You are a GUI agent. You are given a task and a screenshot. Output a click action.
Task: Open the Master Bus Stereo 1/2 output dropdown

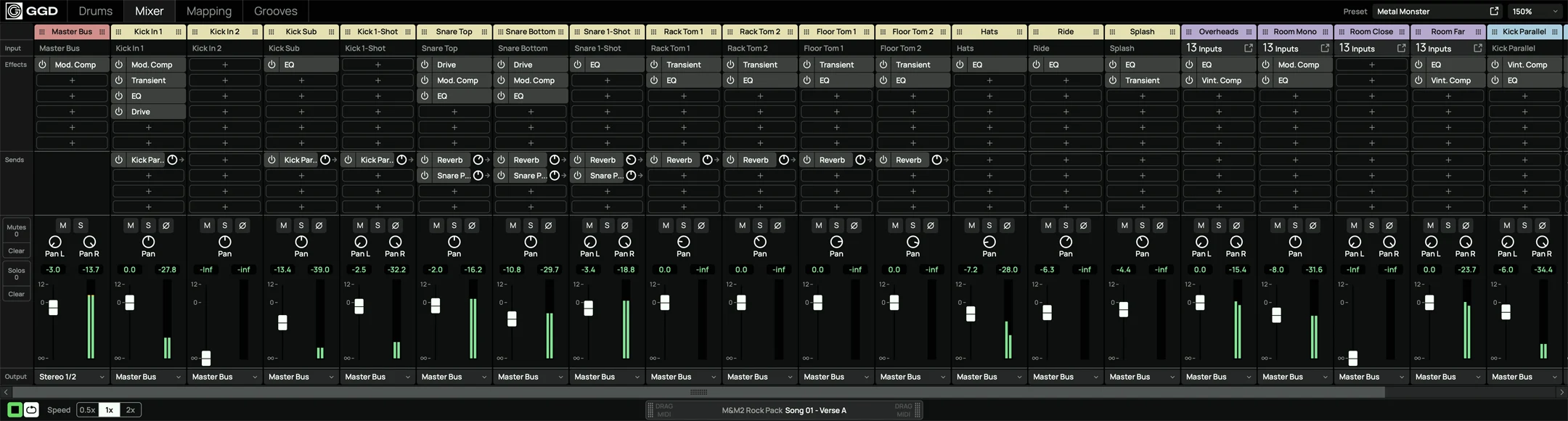coord(71,377)
